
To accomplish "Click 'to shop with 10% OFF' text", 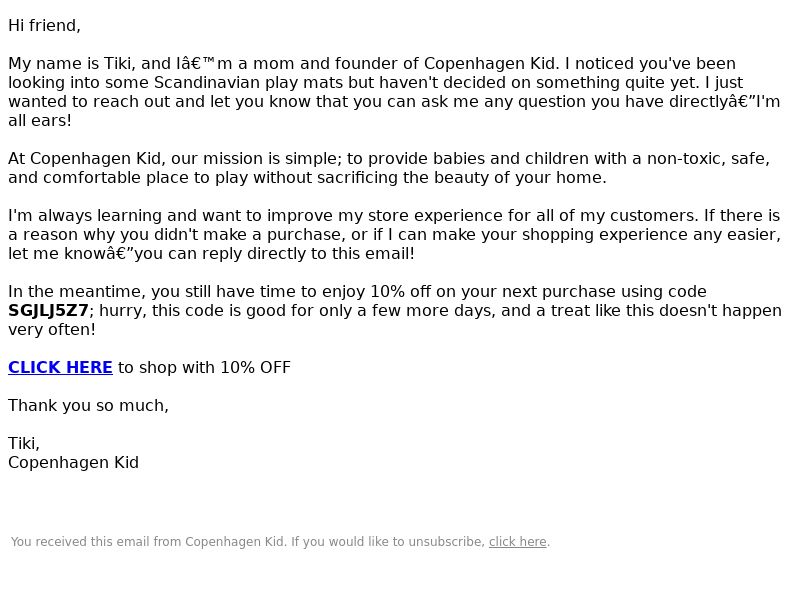I will click(204, 367).
